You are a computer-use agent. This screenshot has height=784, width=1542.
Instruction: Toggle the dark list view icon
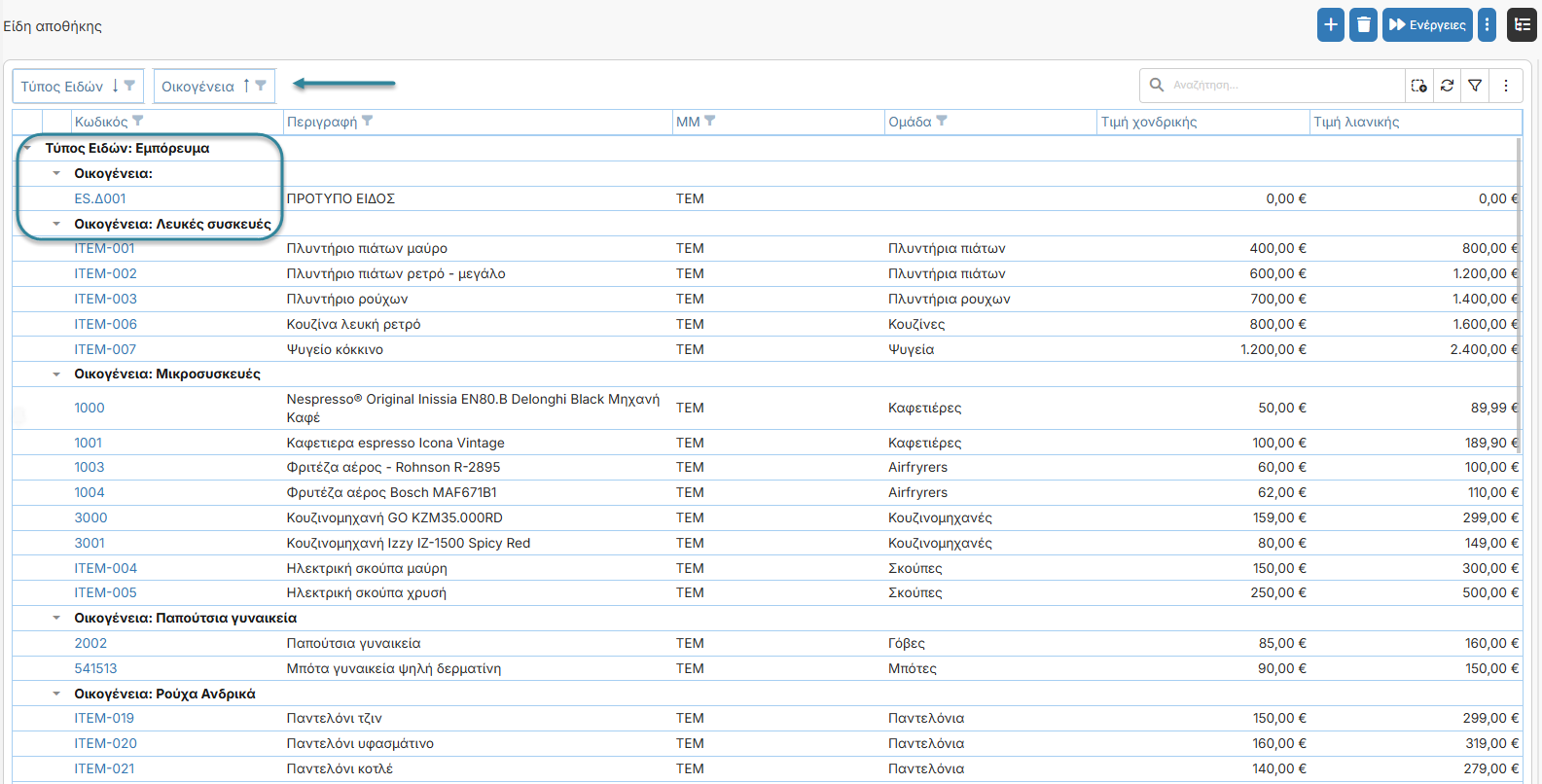pyautogui.click(x=1523, y=24)
